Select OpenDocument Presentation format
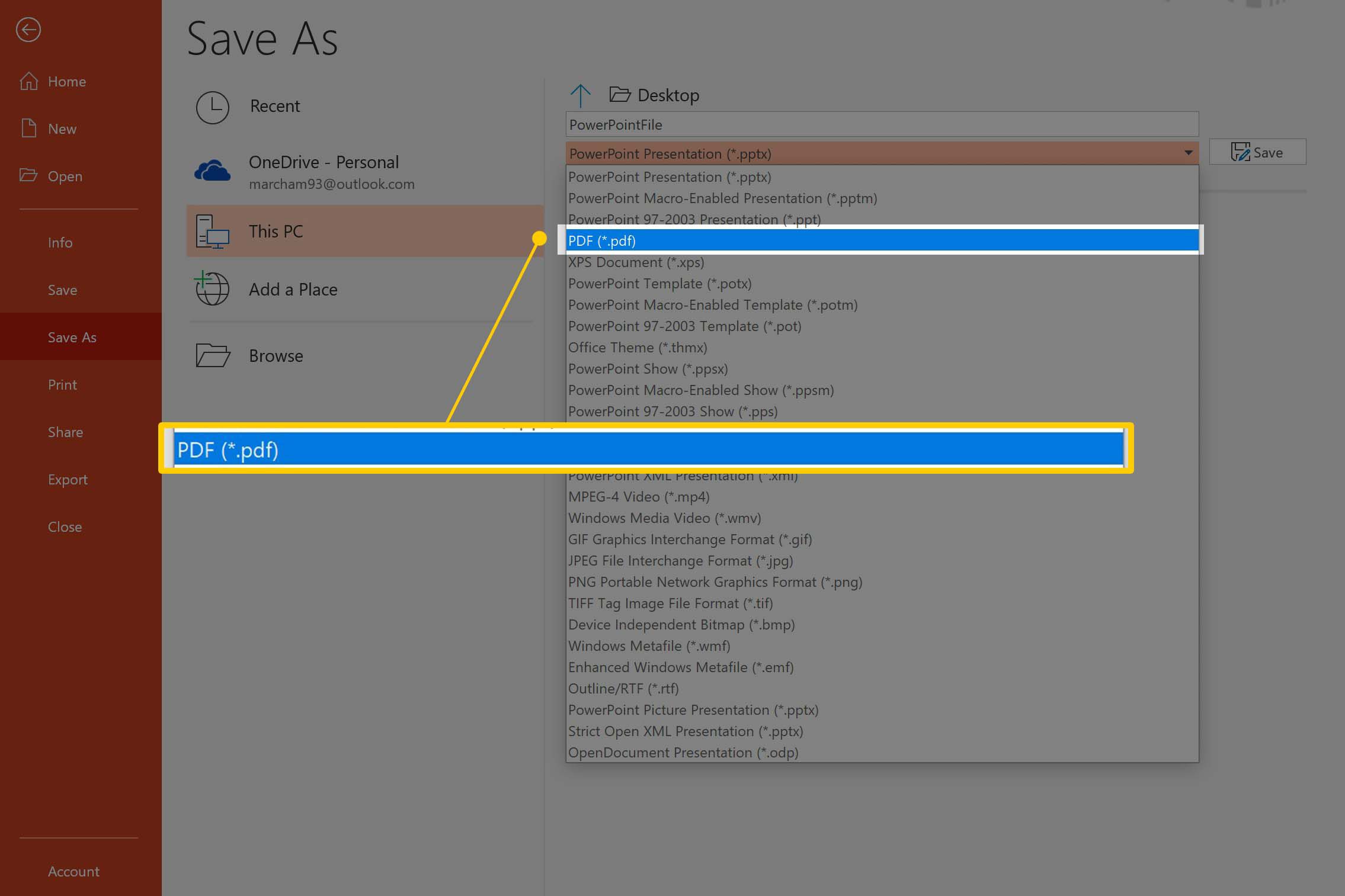 tap(683, 752)
